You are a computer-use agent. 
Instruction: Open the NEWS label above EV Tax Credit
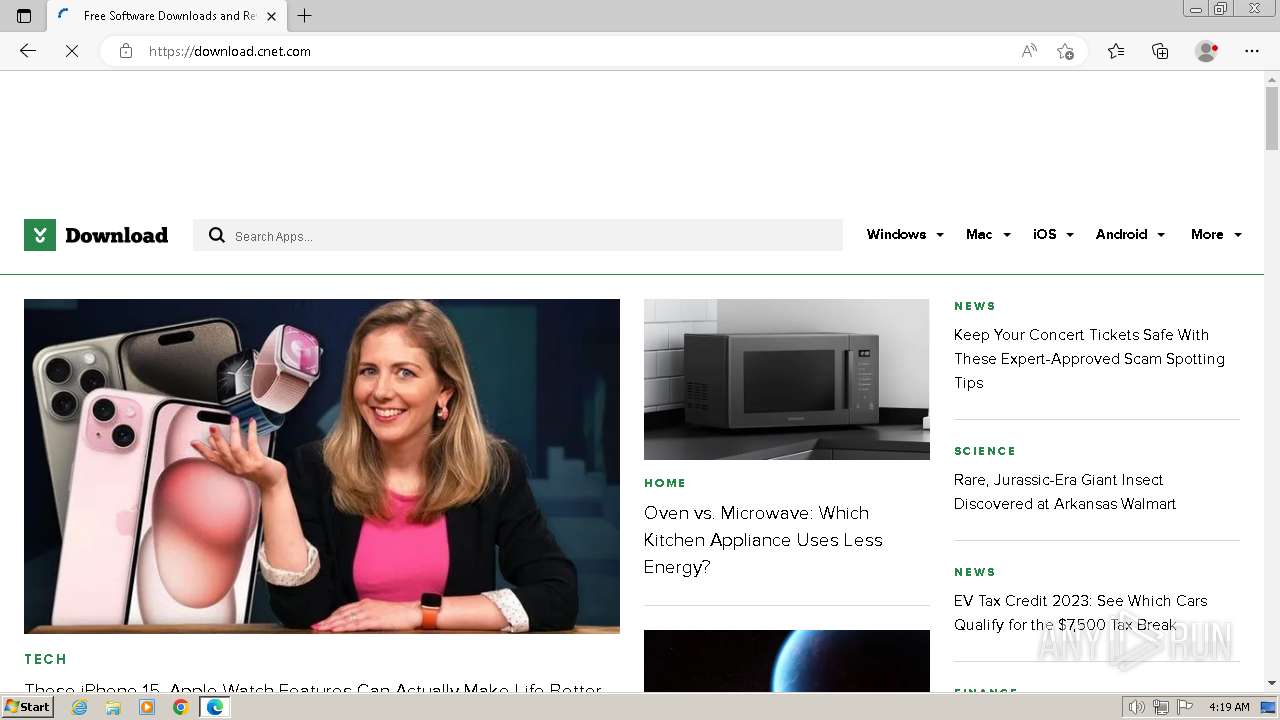point(975,572)
